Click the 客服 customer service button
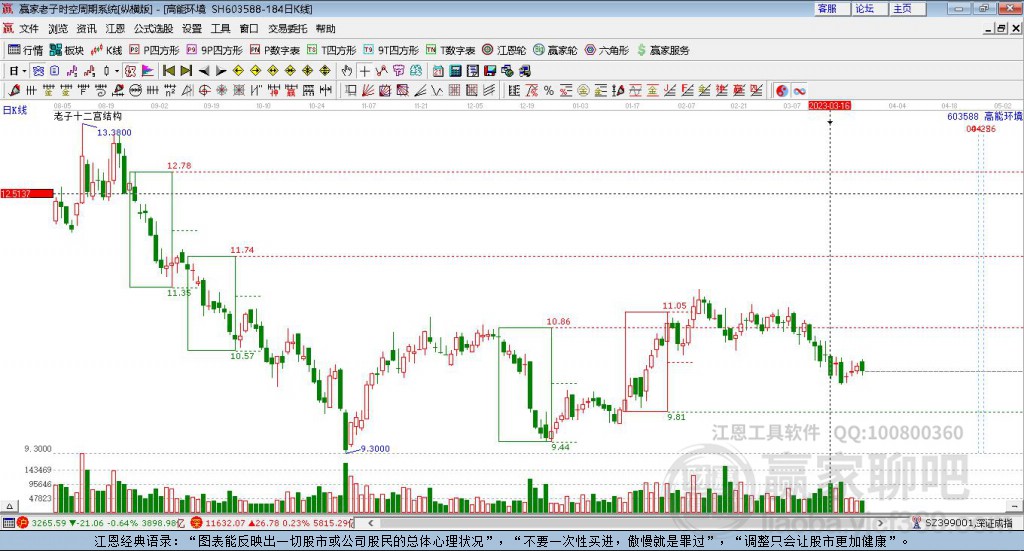Screen dimensions: 1024x551 833,8
